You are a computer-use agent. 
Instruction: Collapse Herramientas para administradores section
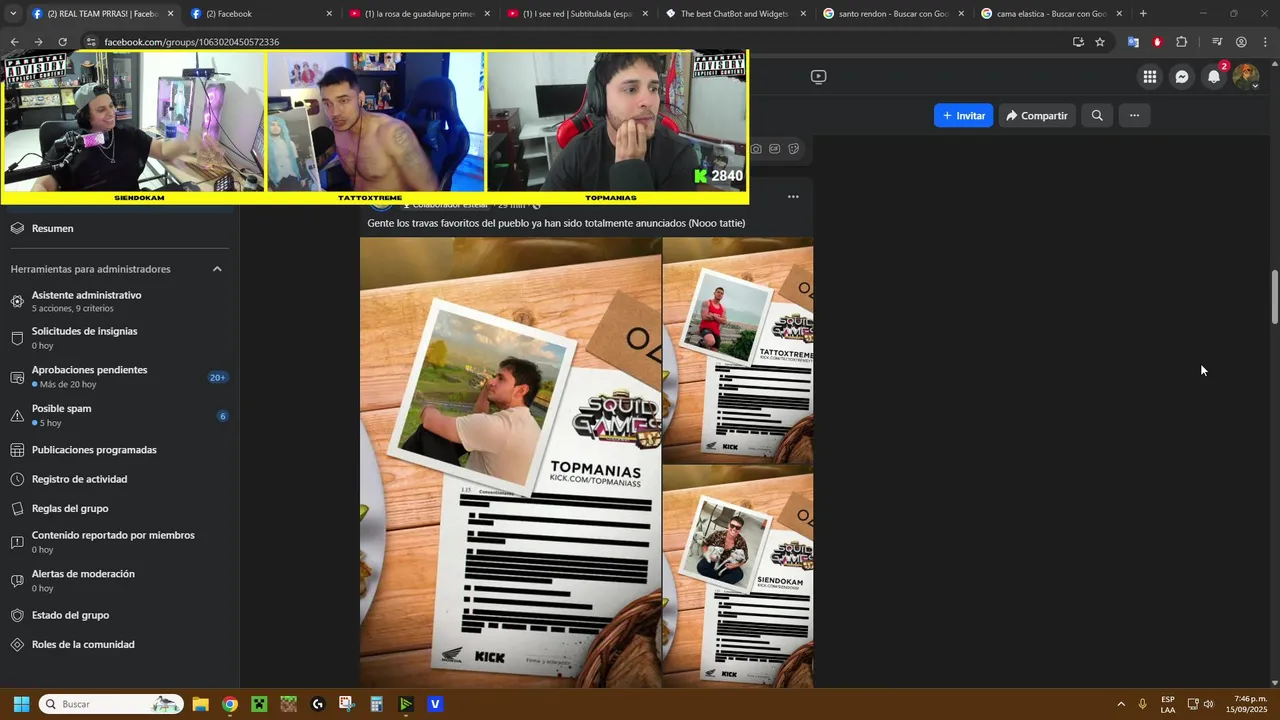[x=217, y=269]
